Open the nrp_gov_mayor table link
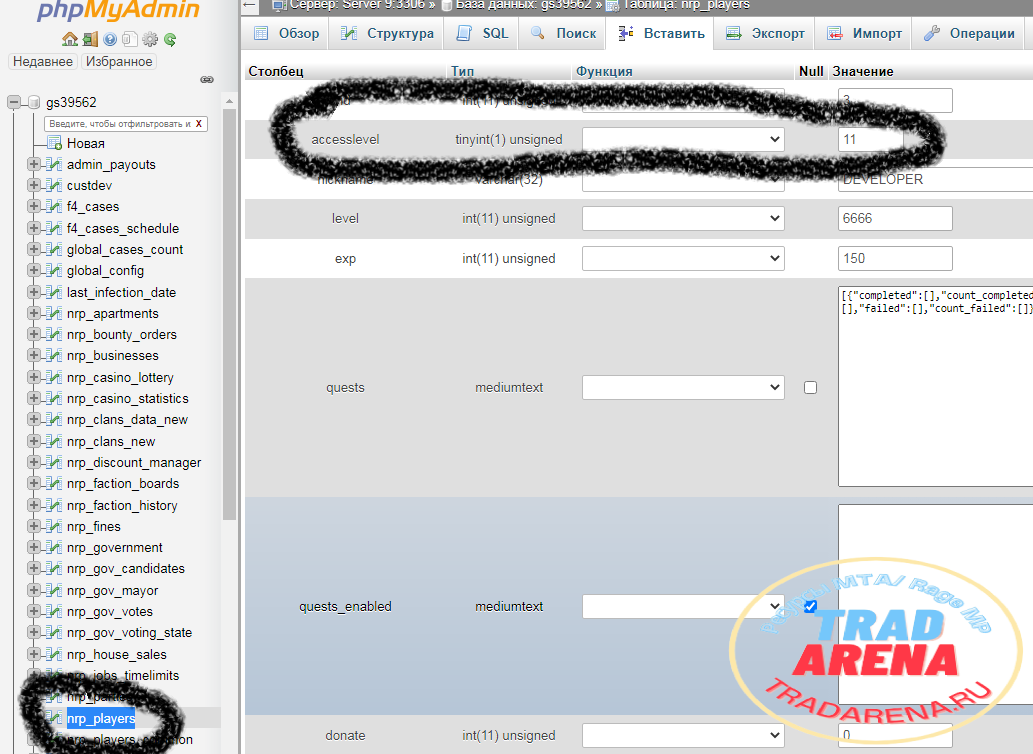 (112, 591)
